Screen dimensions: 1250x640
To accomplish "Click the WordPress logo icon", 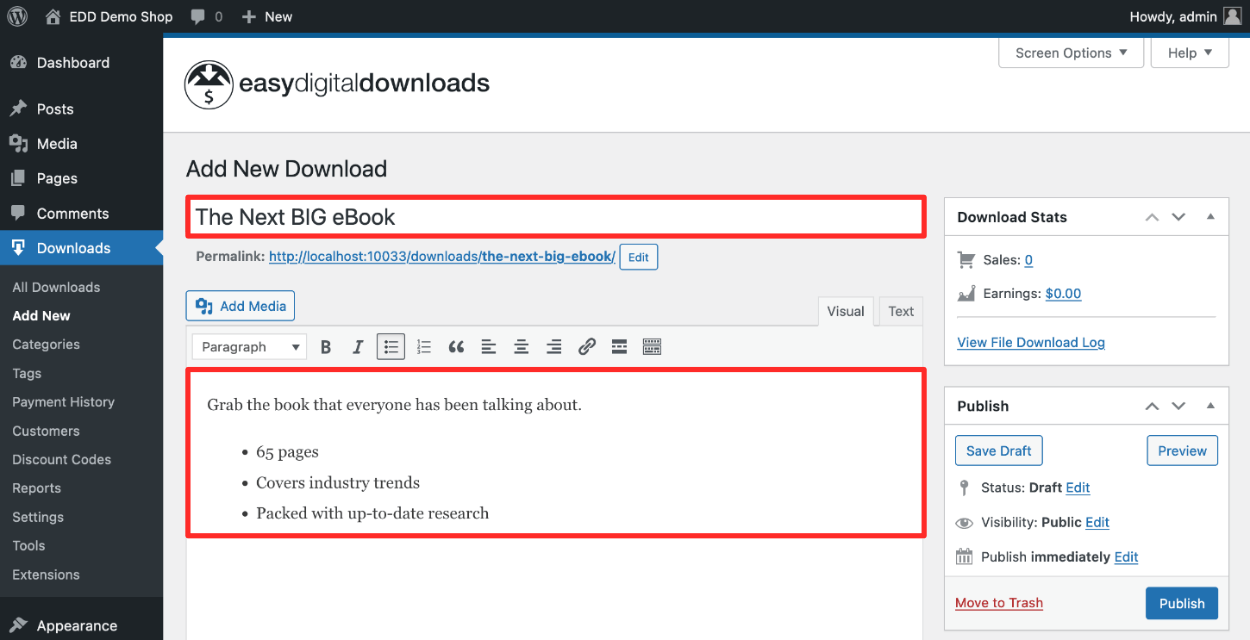I will (x=17, y=16).
